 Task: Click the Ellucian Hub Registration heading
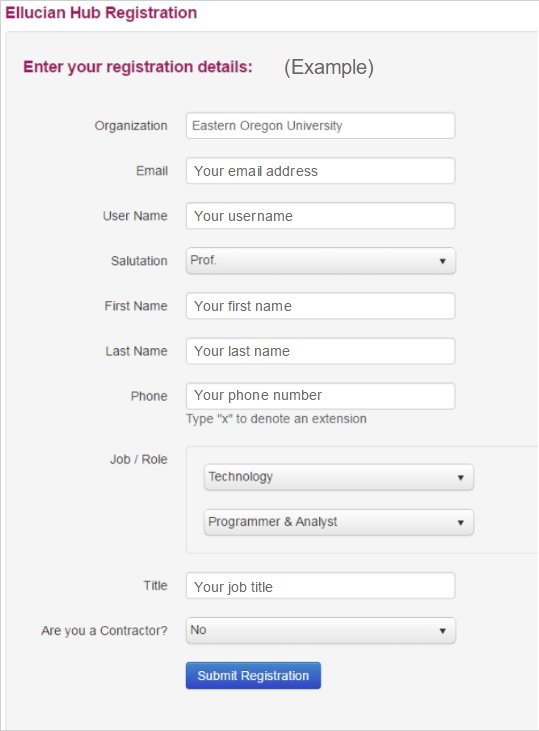[101, 13]
